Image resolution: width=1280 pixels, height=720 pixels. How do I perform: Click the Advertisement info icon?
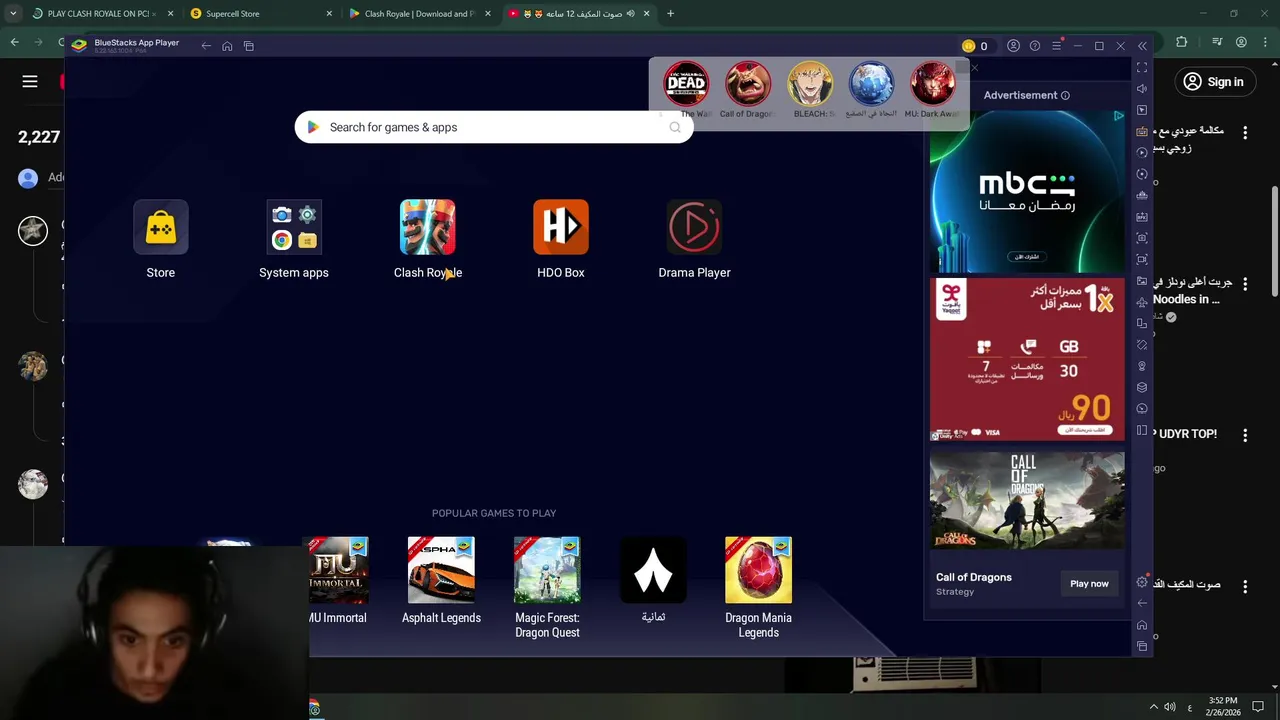point(1065,95)
